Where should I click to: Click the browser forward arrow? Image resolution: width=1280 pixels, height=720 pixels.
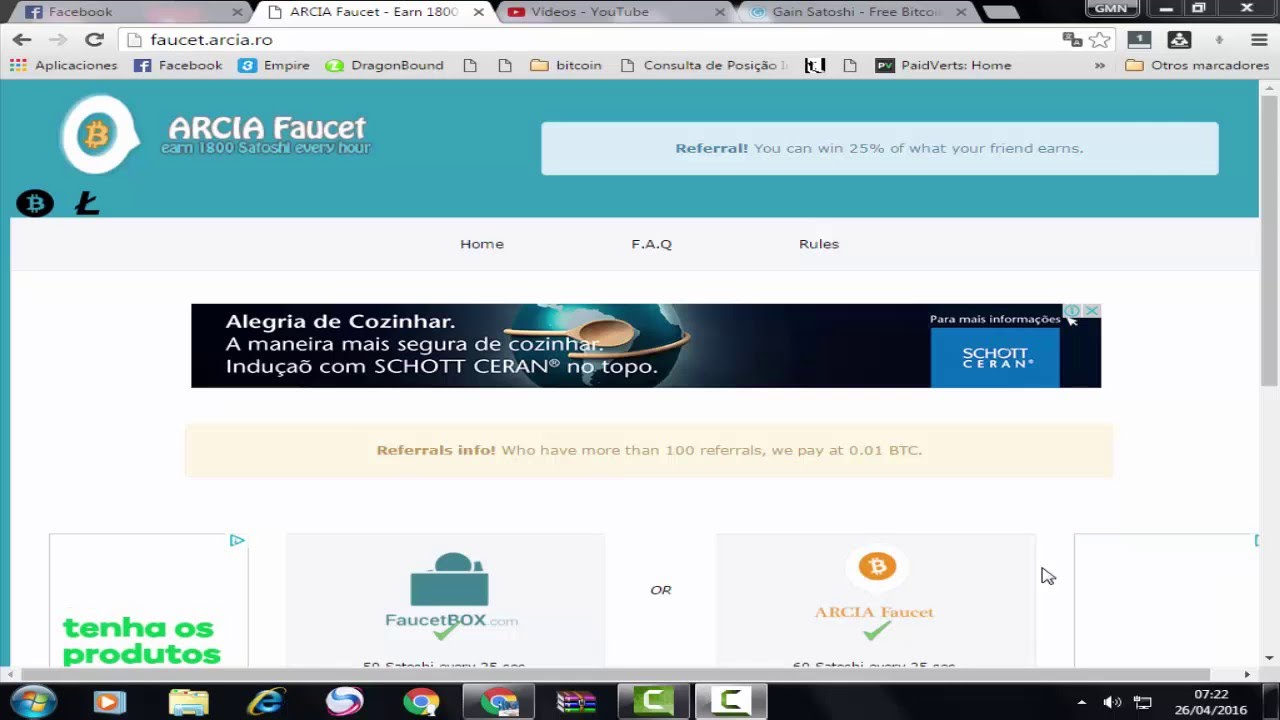pos(58,40)
